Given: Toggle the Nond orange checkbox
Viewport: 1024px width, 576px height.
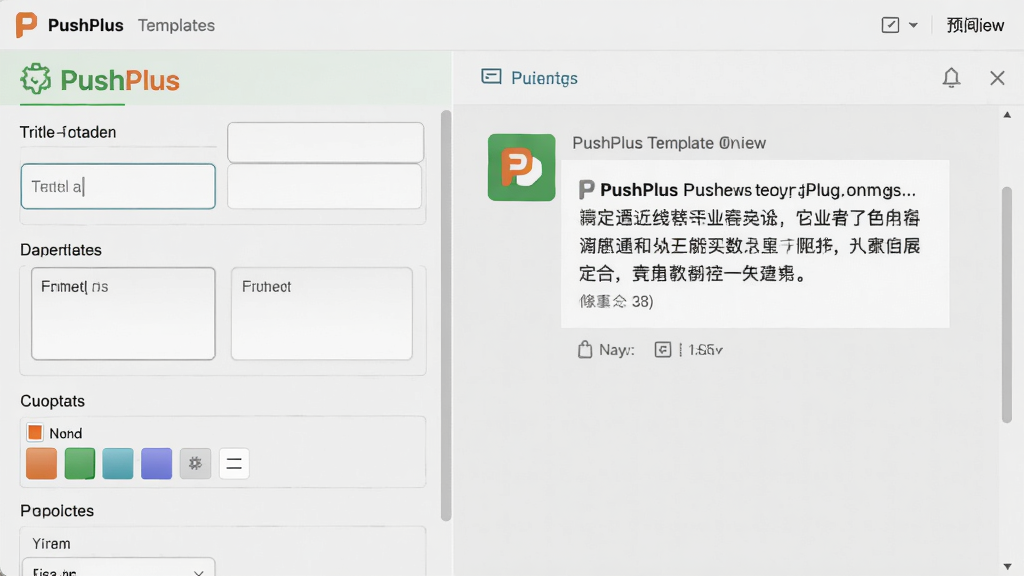Looking at the screenshot, I should click(x=35, y=432).
